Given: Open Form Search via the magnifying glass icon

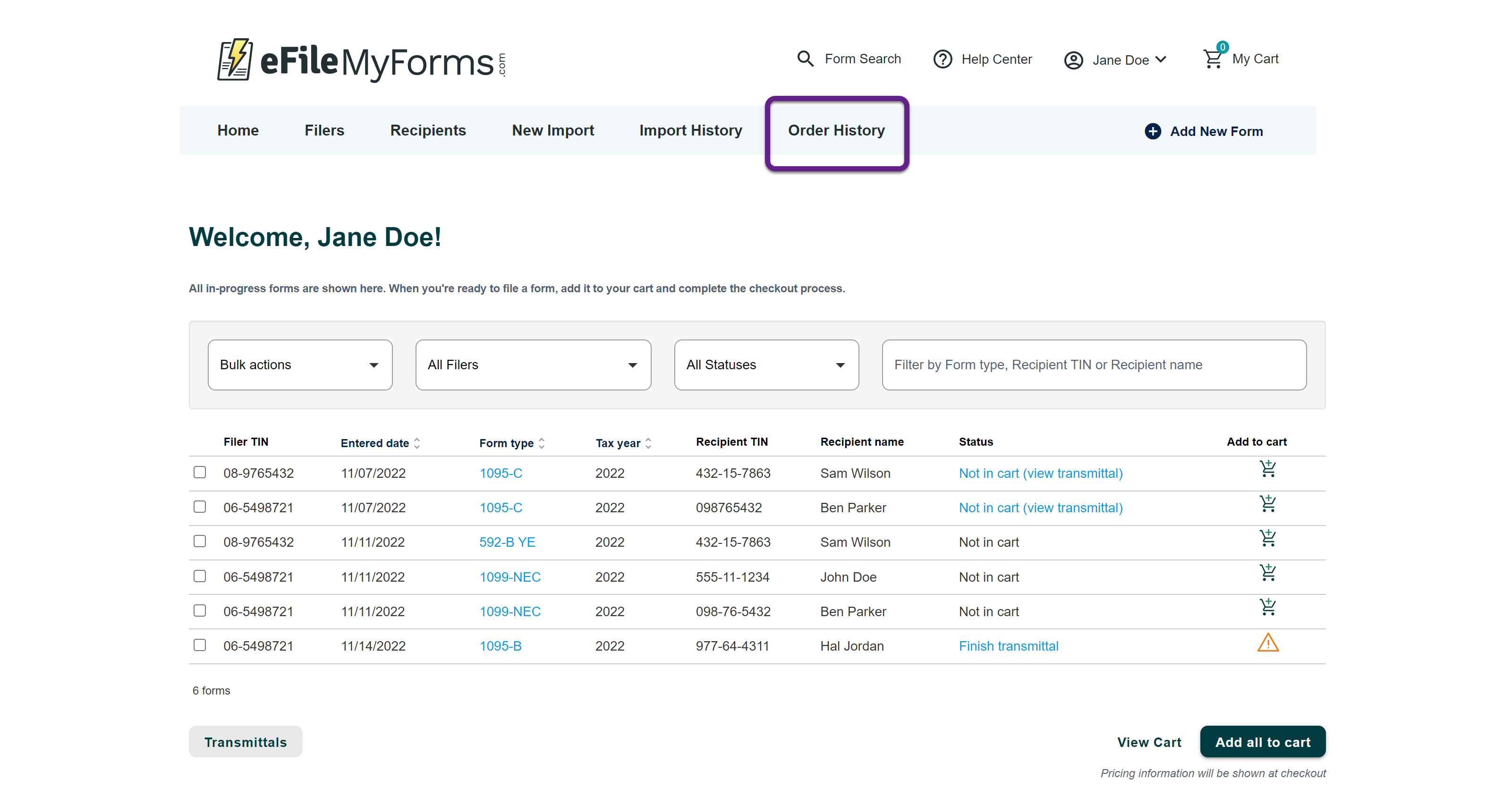Looking at the screenshot, I should coord(805,59).
